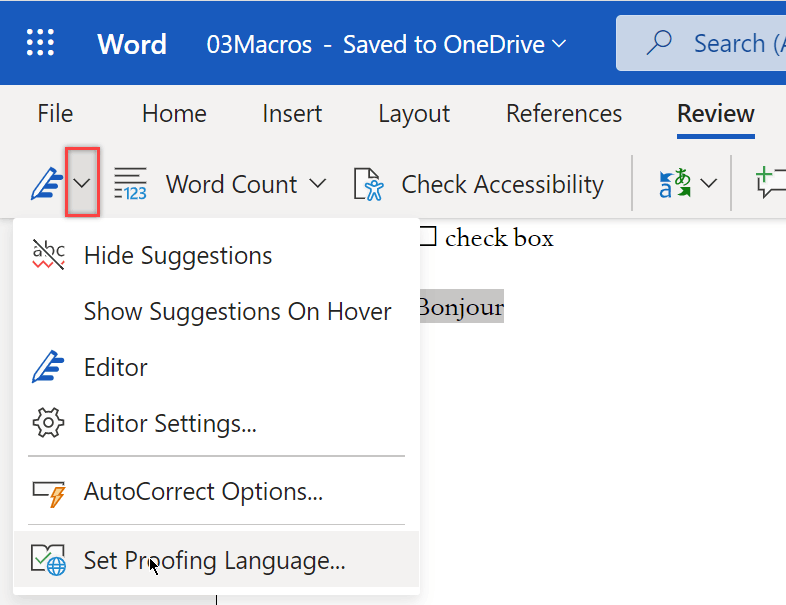
Task: Select the Review tab
Action: point(716,114)
